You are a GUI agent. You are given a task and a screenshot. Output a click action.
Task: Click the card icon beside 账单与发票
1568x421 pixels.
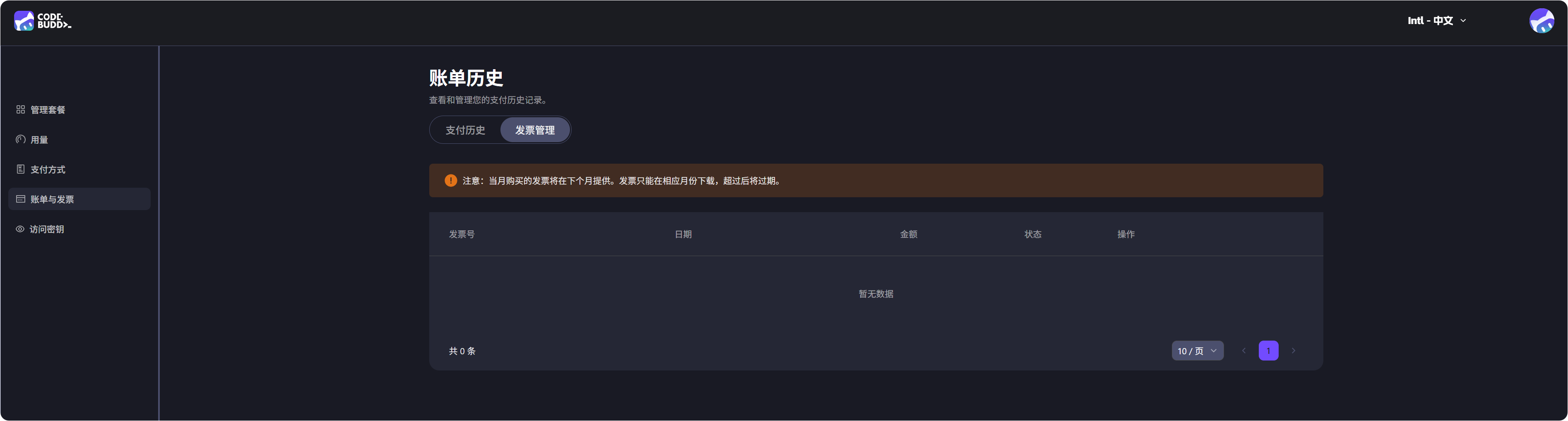[x=21, y=199]
